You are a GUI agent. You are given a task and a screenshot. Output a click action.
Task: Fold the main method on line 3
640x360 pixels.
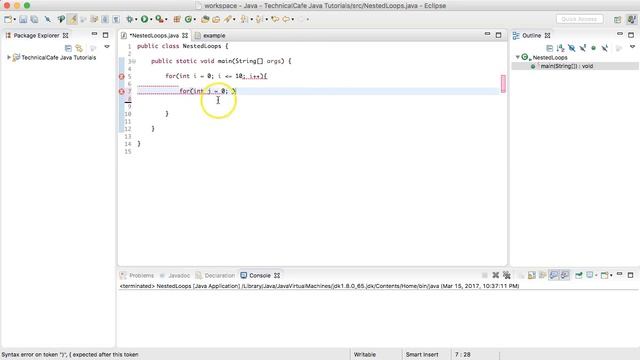click(134, 61)
